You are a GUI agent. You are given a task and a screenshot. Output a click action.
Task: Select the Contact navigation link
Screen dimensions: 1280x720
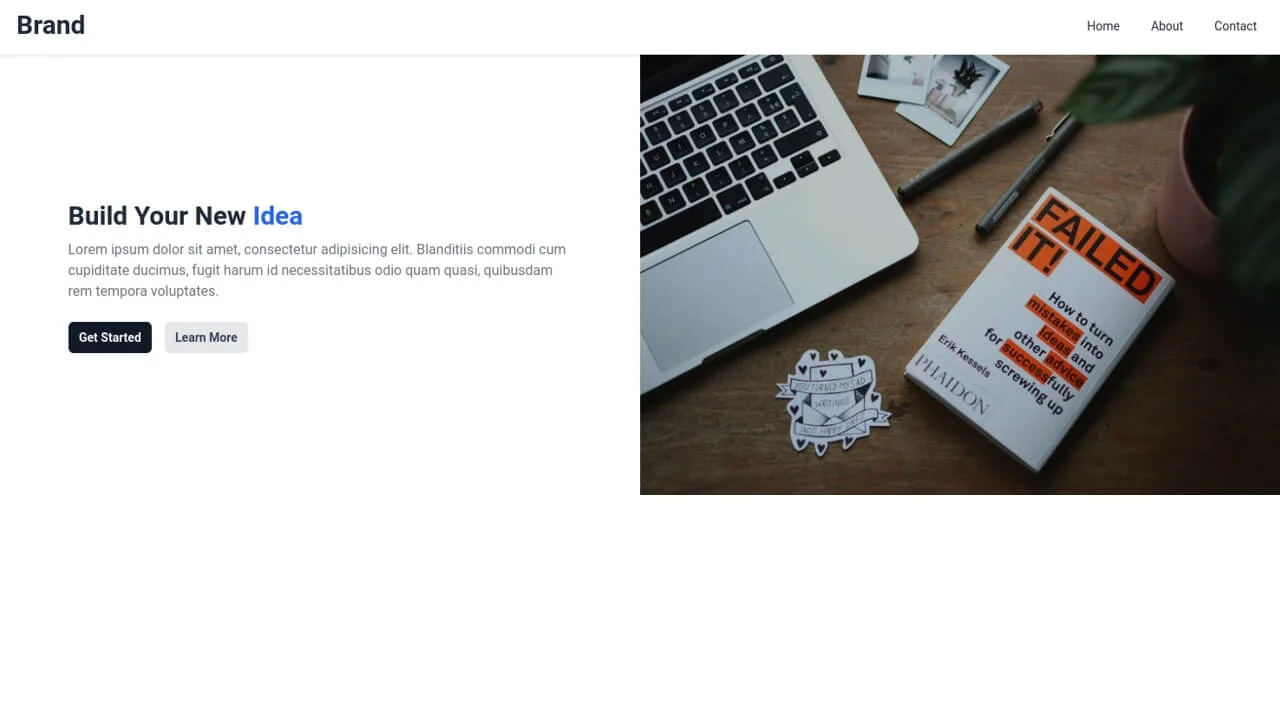pos(1235,26)
